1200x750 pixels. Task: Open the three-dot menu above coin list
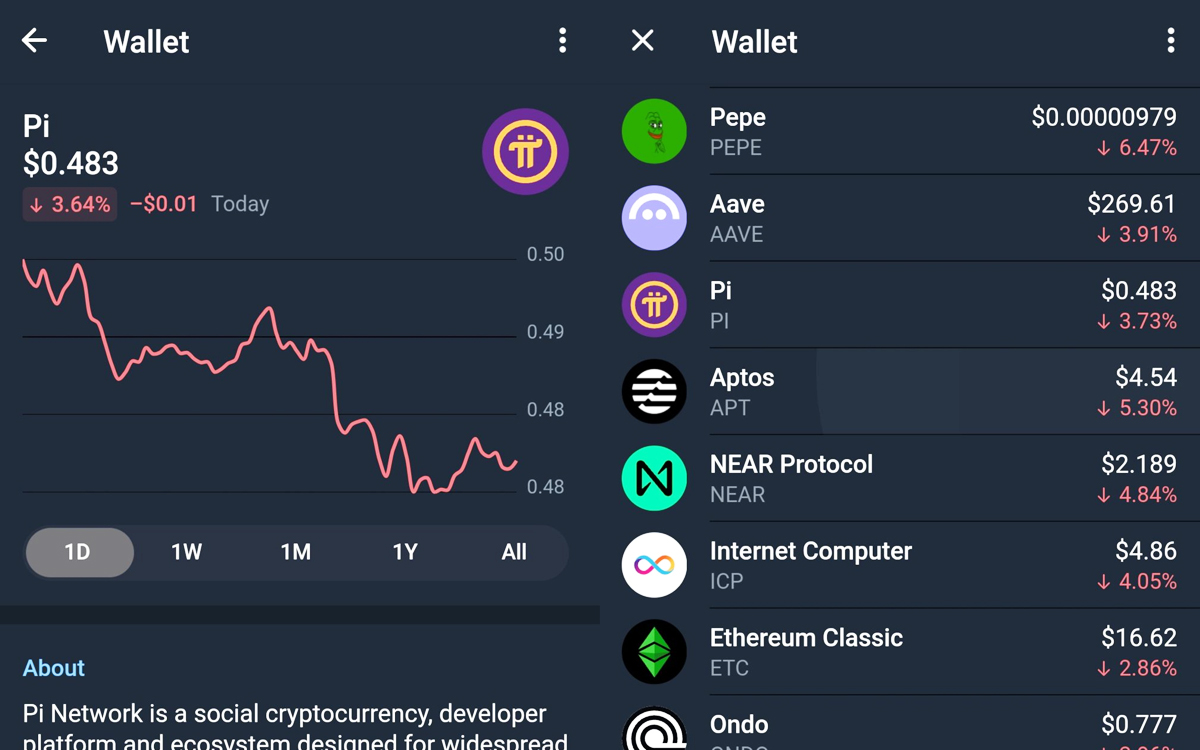click(1170, 41)
